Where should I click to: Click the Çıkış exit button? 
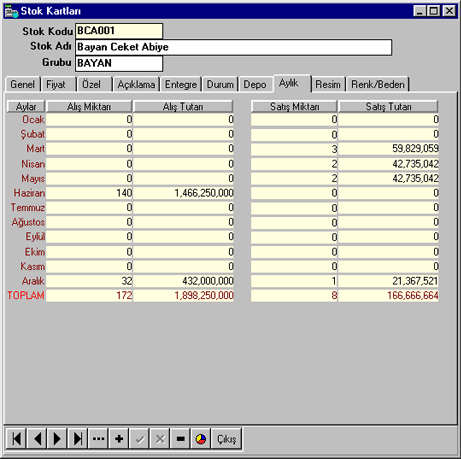click(x=226, y=439)
